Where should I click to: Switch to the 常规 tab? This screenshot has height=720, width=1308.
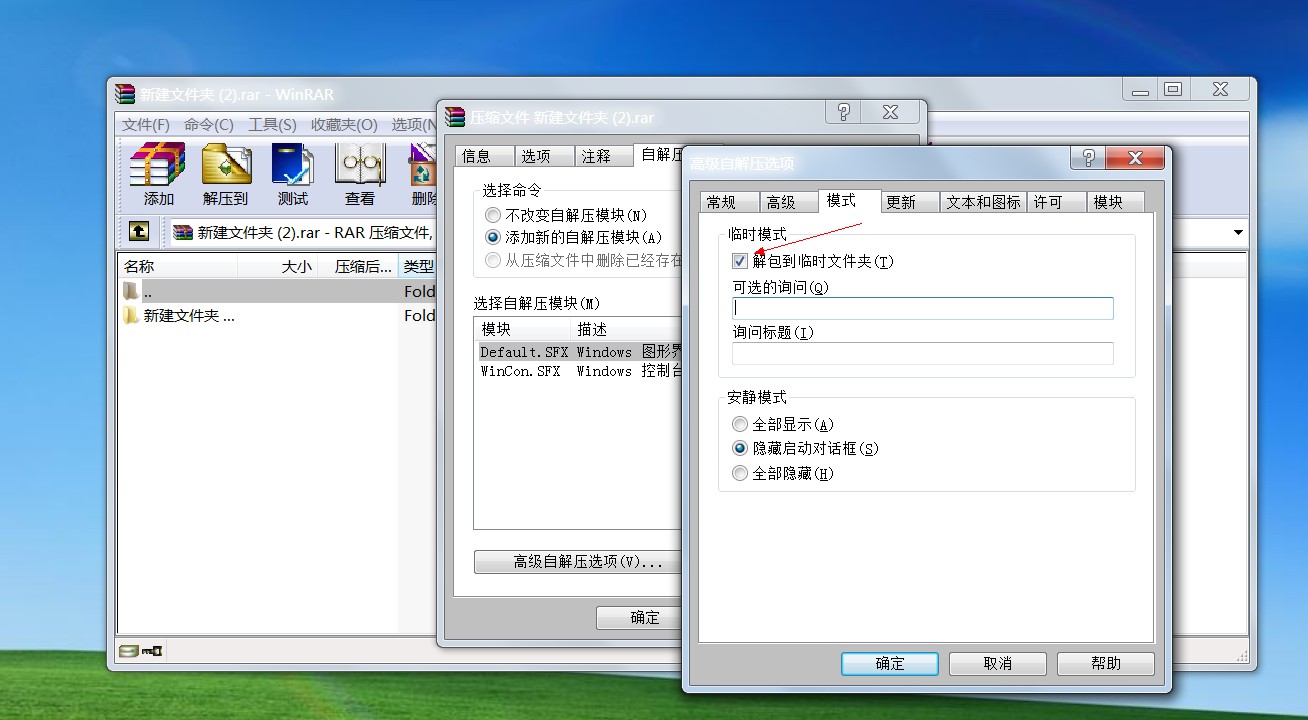point(729,202)
